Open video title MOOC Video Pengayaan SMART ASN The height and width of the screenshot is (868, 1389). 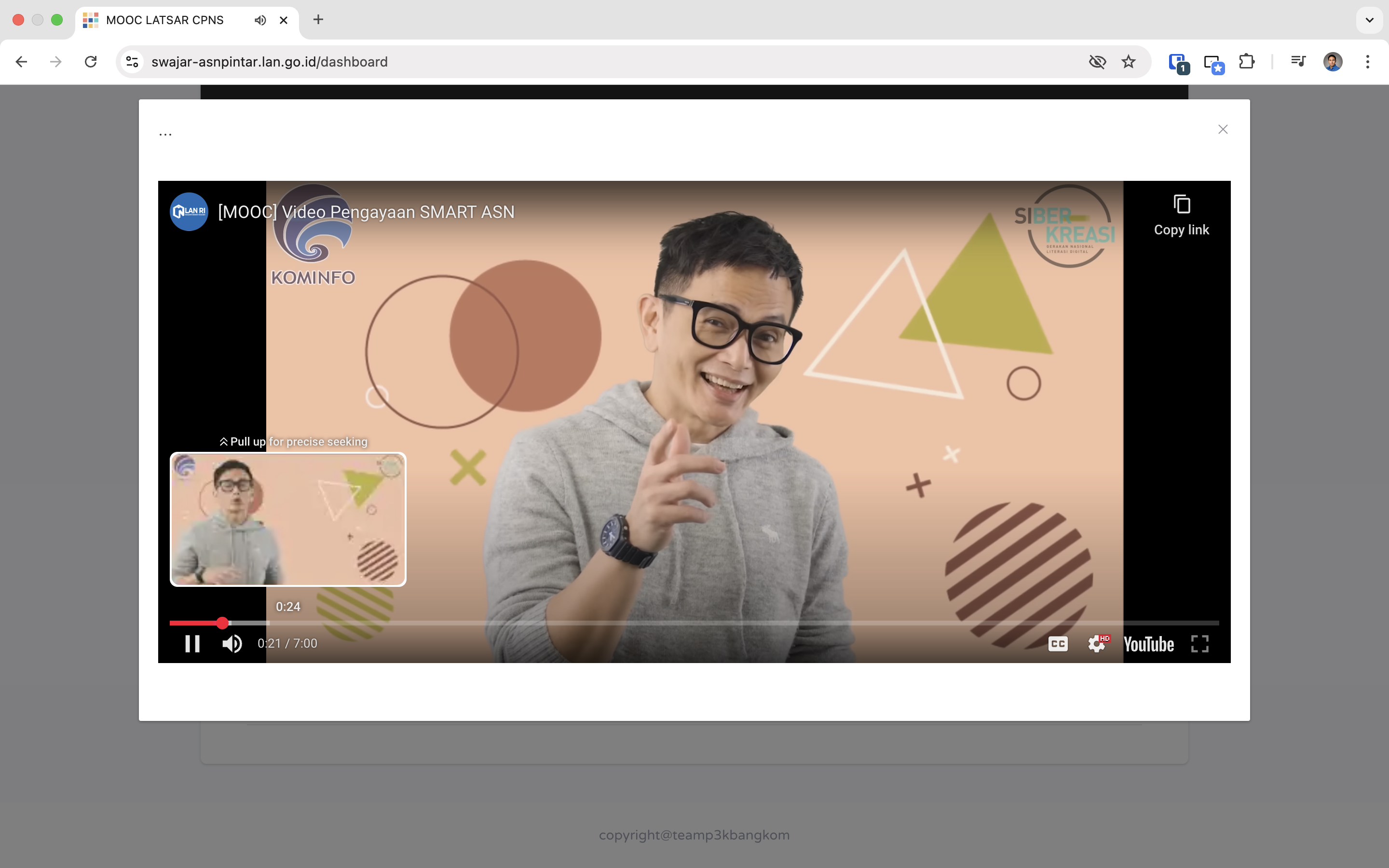coord(366,212)
